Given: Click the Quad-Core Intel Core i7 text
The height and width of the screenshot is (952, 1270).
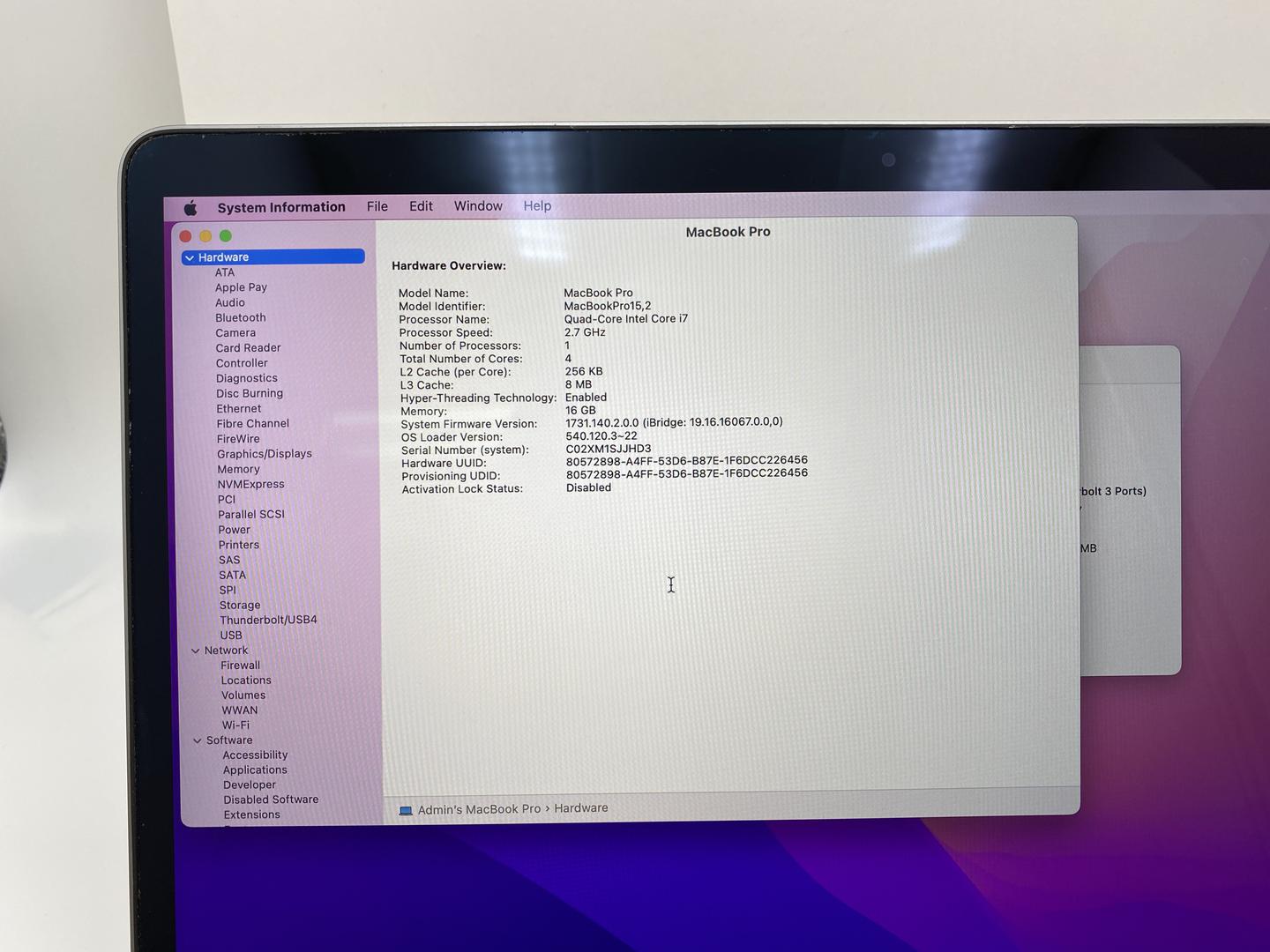Looking at the screenshot, I should click(x=626, y=319).
